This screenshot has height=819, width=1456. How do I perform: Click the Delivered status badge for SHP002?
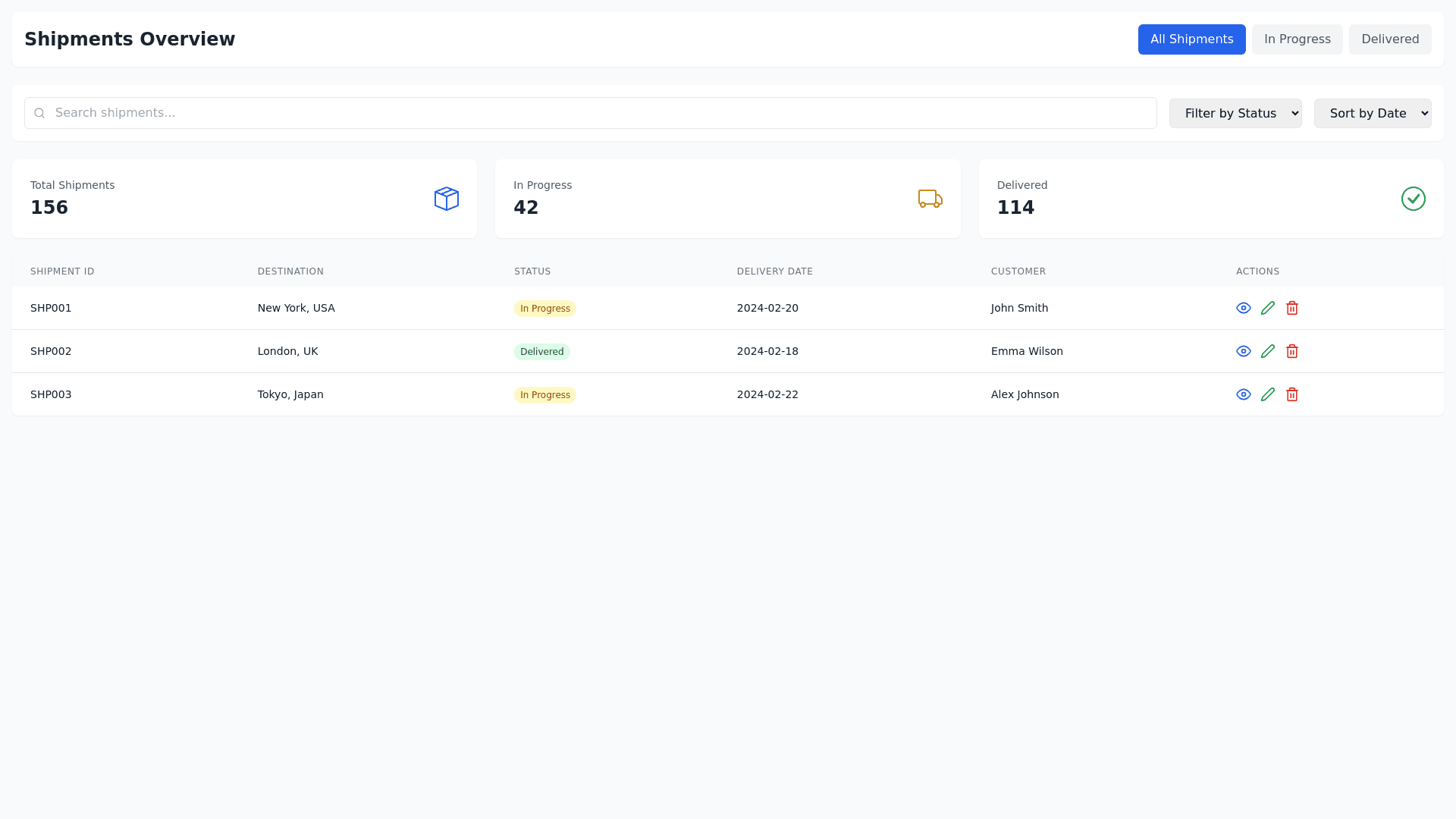click(x=541, y=352)
